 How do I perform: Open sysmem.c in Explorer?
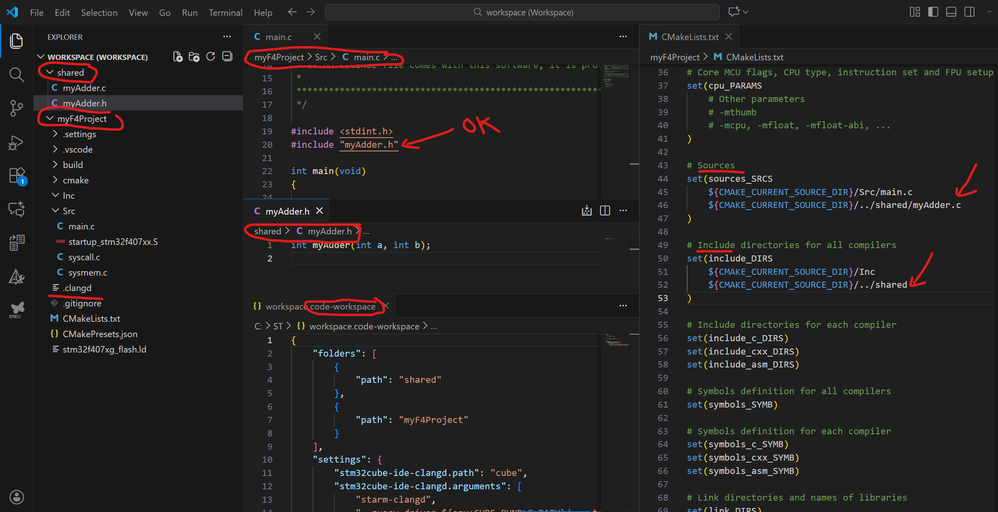coord(87,273)
